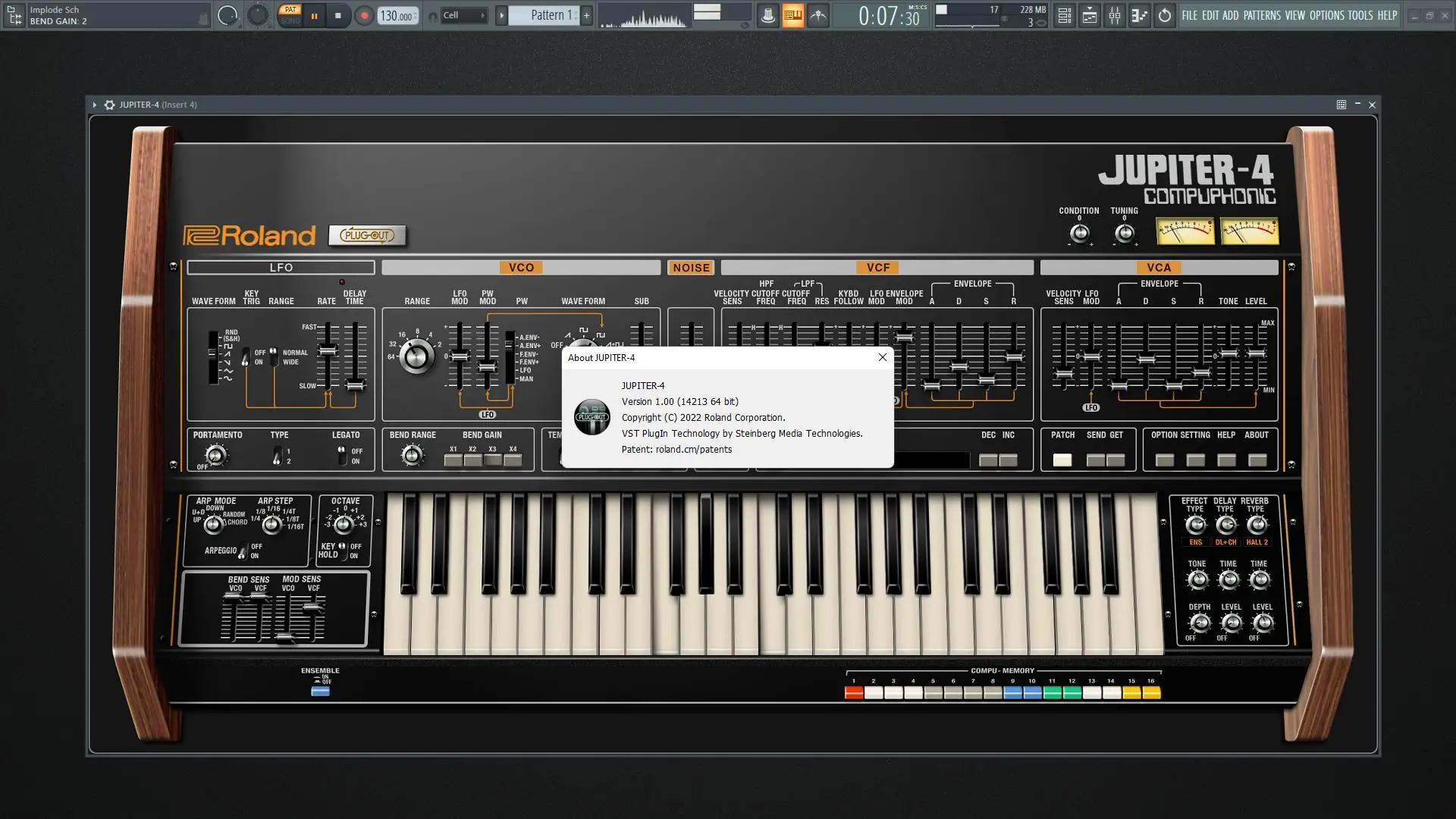The image size is (1456, 819).
Task: Toggle the KEY HOLD switch
Action: pos(342,550)
